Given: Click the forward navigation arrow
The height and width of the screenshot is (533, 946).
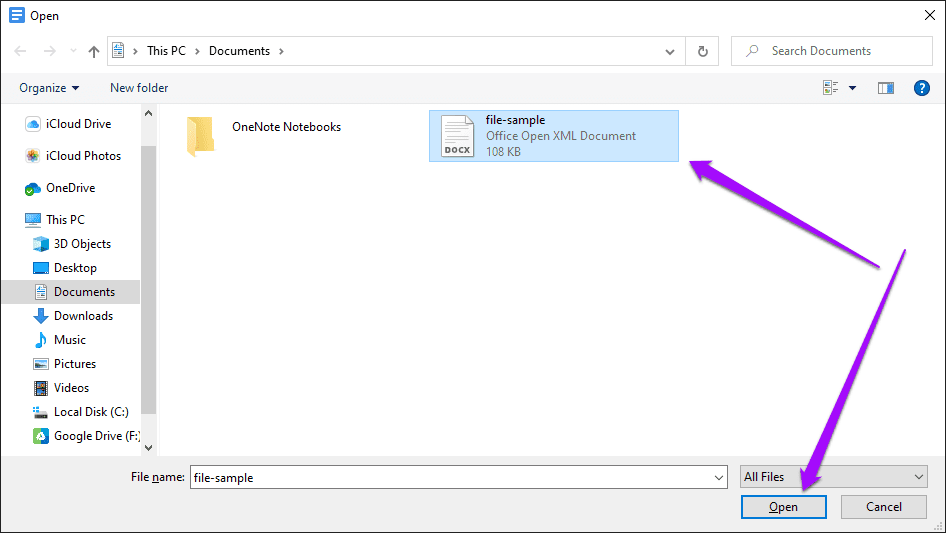Looking at the screenshot, I should [x=49, y=51].
